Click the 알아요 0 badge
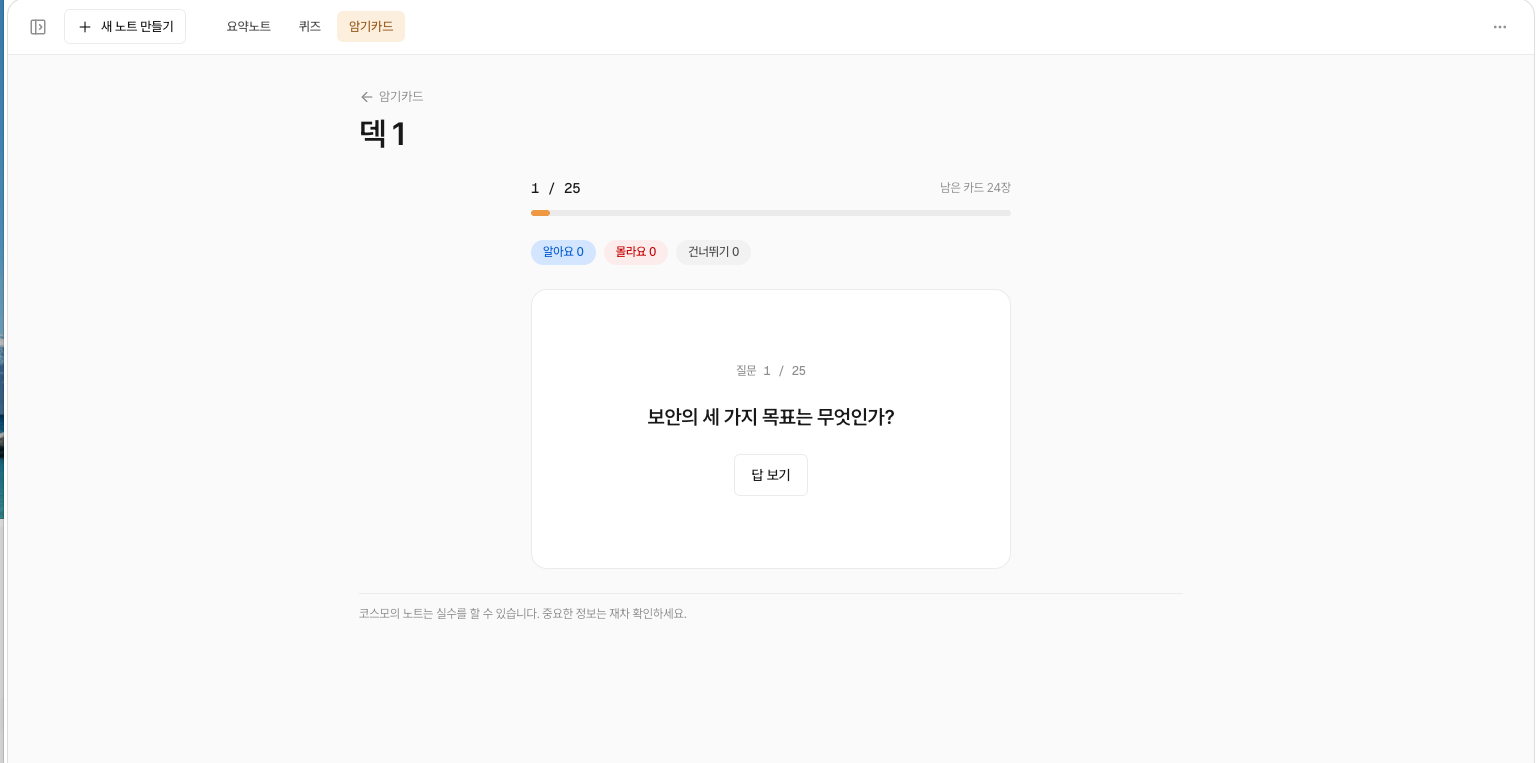 (563, 252)
